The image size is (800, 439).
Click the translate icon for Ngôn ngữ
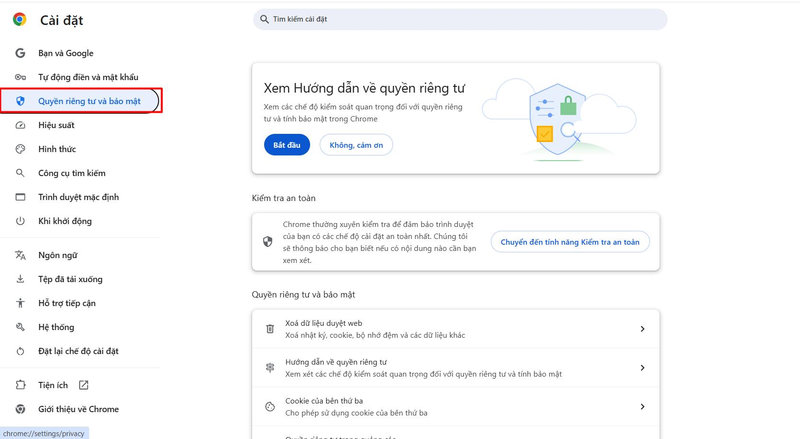coord(20,255)
